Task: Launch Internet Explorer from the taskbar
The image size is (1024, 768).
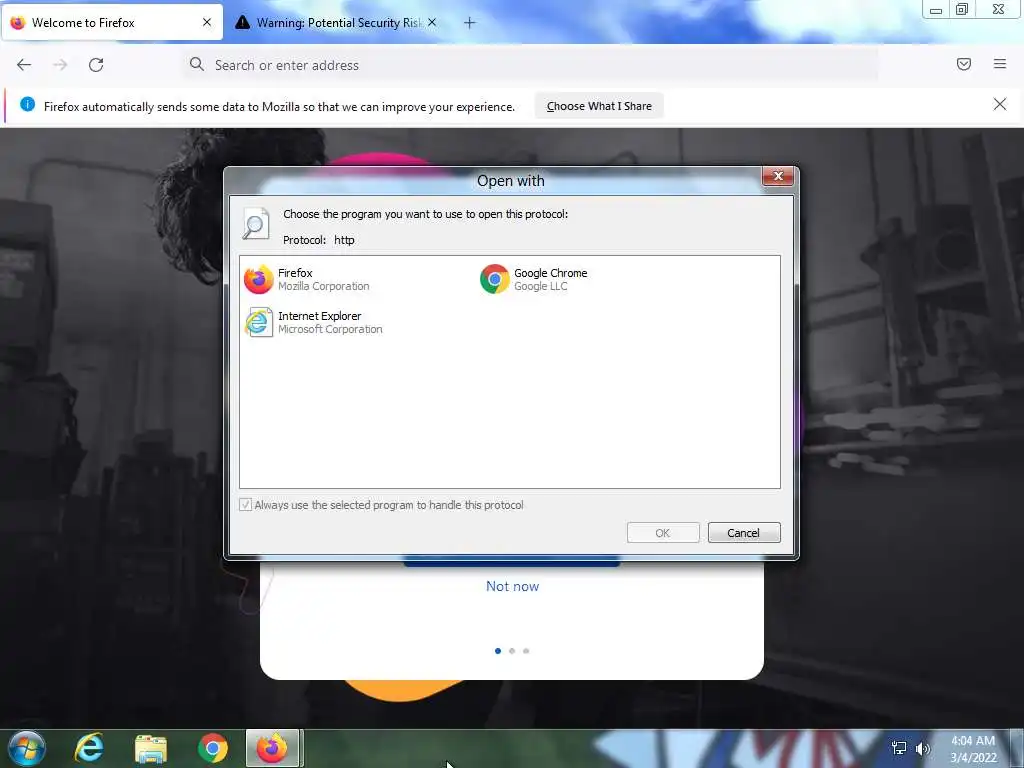Action: pyautogui.click(x=89, y=748)
